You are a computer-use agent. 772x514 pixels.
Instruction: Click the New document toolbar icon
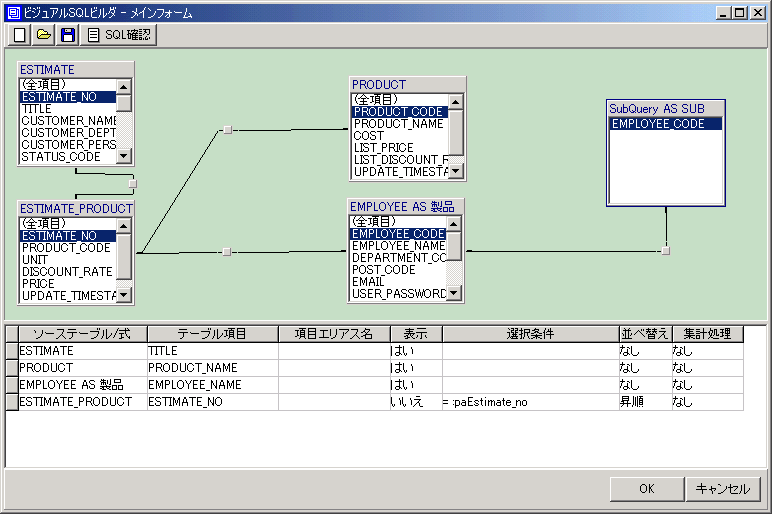[19, 35]
